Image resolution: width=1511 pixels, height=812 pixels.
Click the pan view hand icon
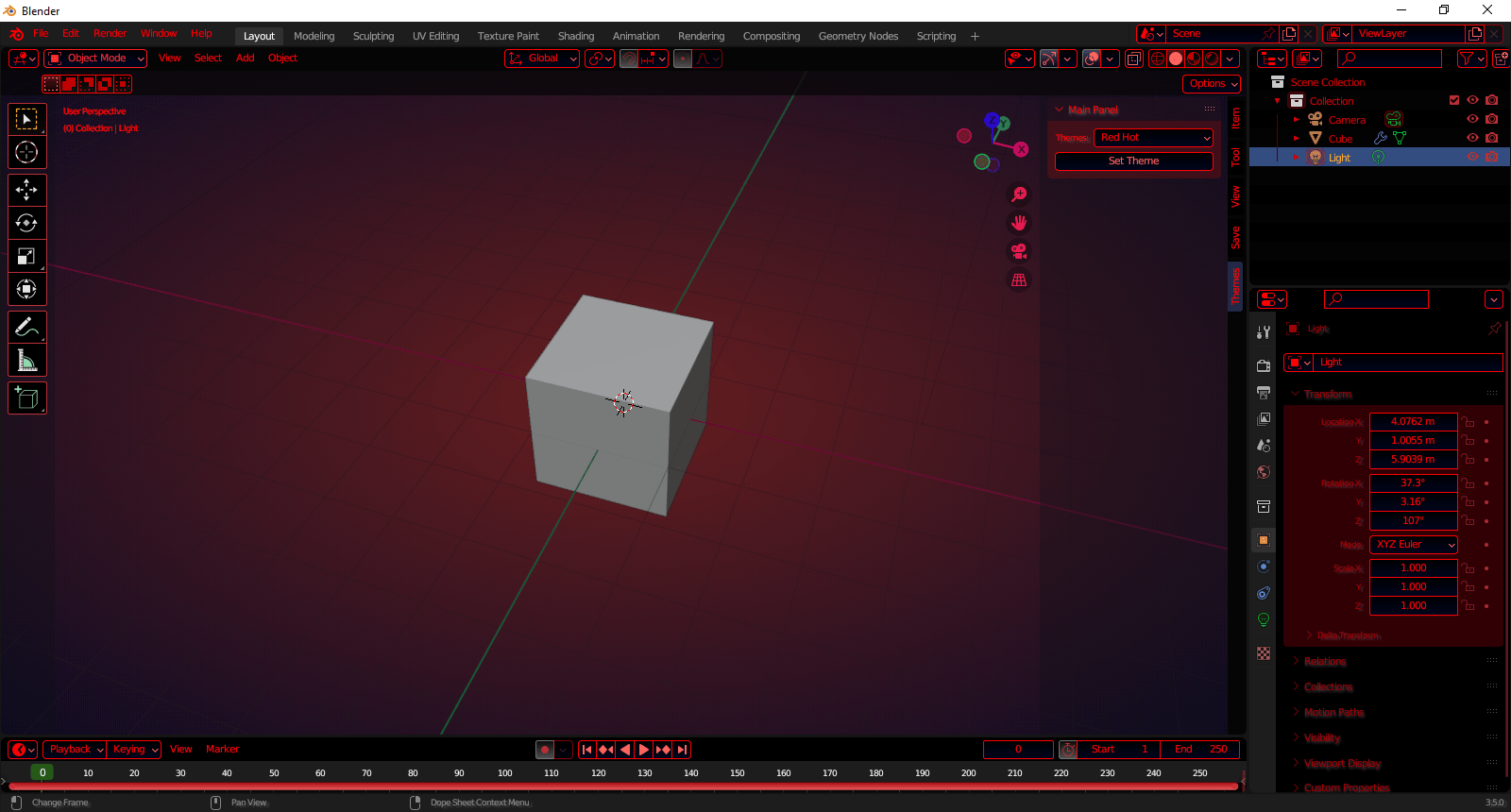click(x=1019, y=223)
